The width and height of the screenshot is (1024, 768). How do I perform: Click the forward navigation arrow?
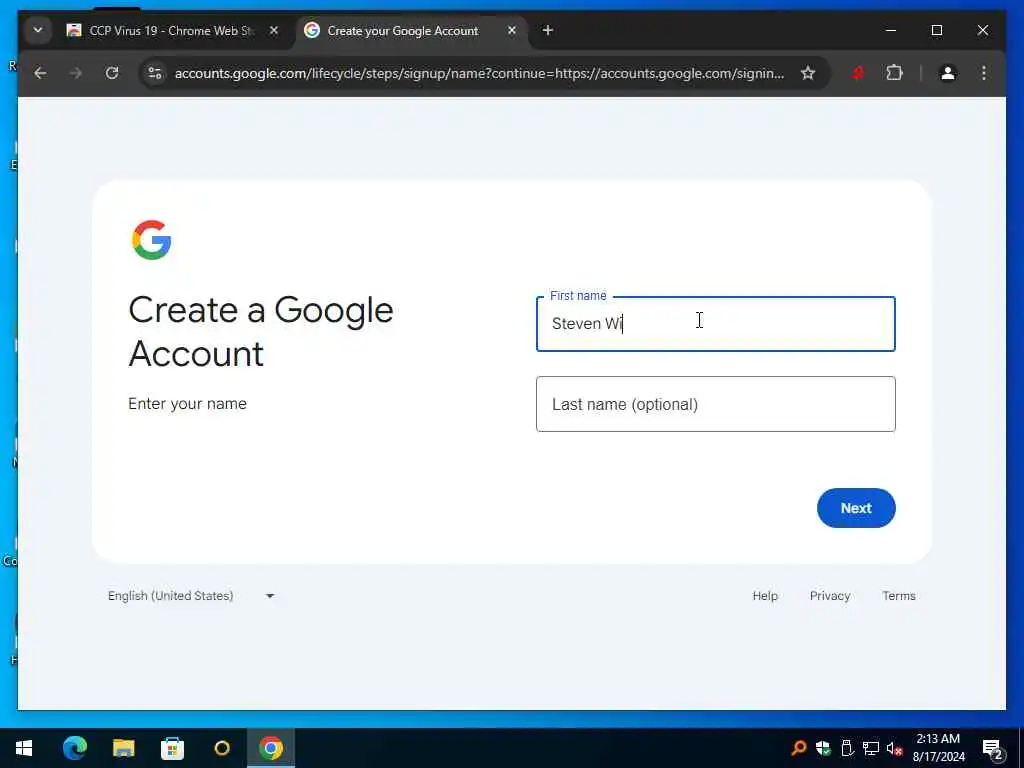[x=76, y=73]
